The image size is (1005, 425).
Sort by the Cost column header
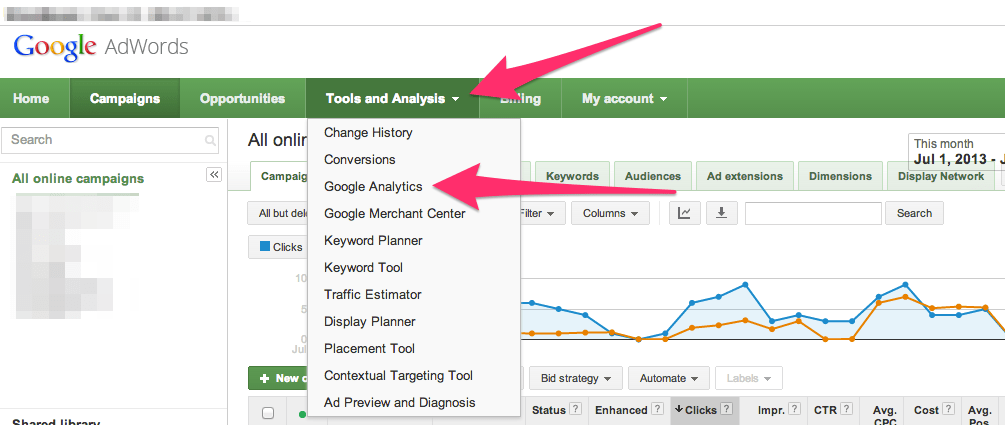pos(927,410)
